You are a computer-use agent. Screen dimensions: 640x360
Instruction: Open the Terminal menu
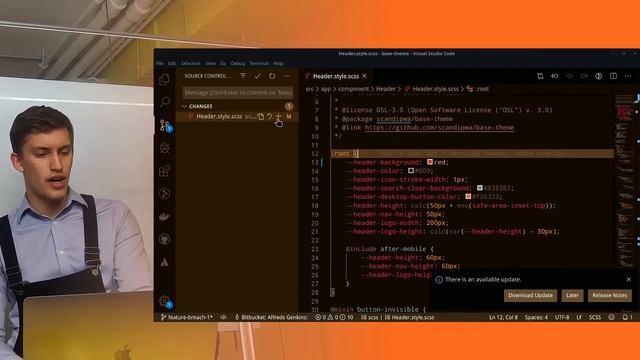click(259, 64)
